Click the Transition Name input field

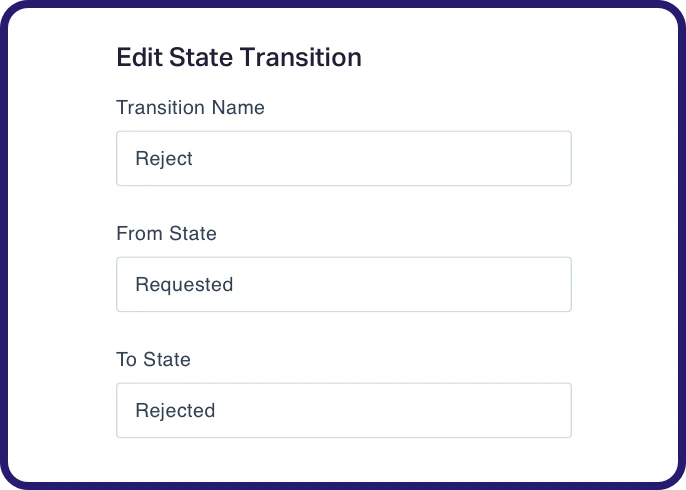(x=343, y=158)
